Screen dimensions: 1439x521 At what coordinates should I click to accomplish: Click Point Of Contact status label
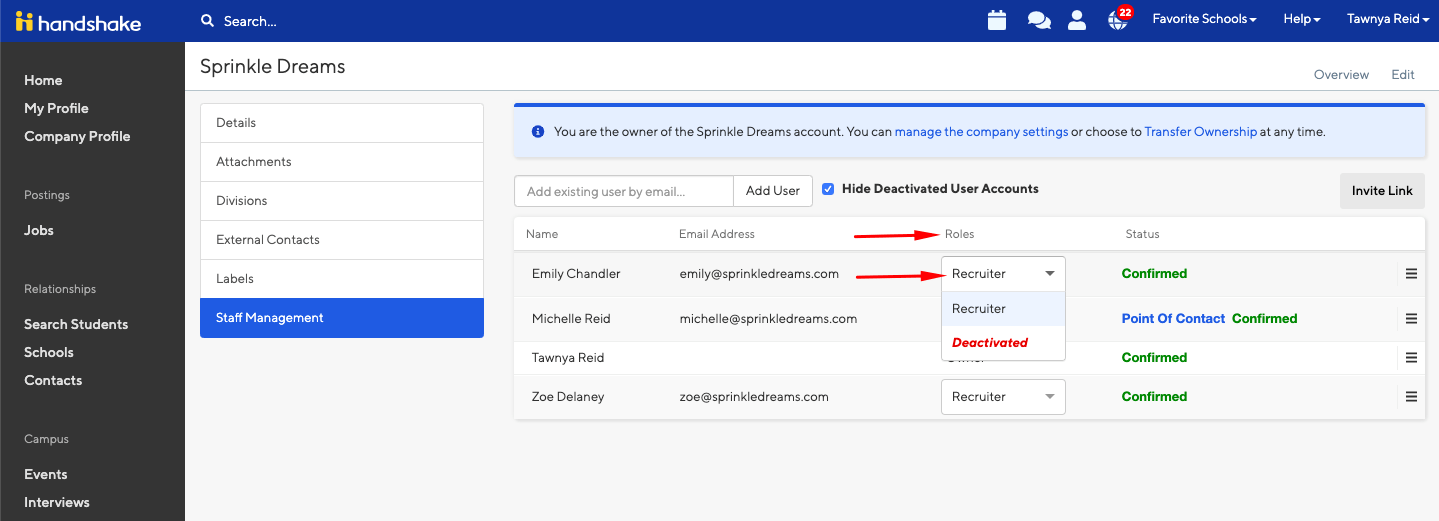(x=1173, y=318)
